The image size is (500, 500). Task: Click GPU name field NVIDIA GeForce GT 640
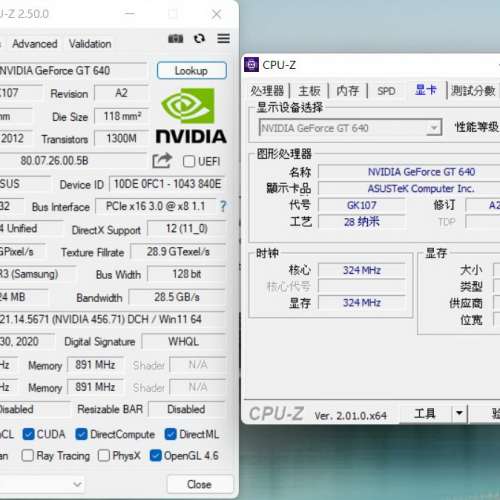(x=73, y=71)
